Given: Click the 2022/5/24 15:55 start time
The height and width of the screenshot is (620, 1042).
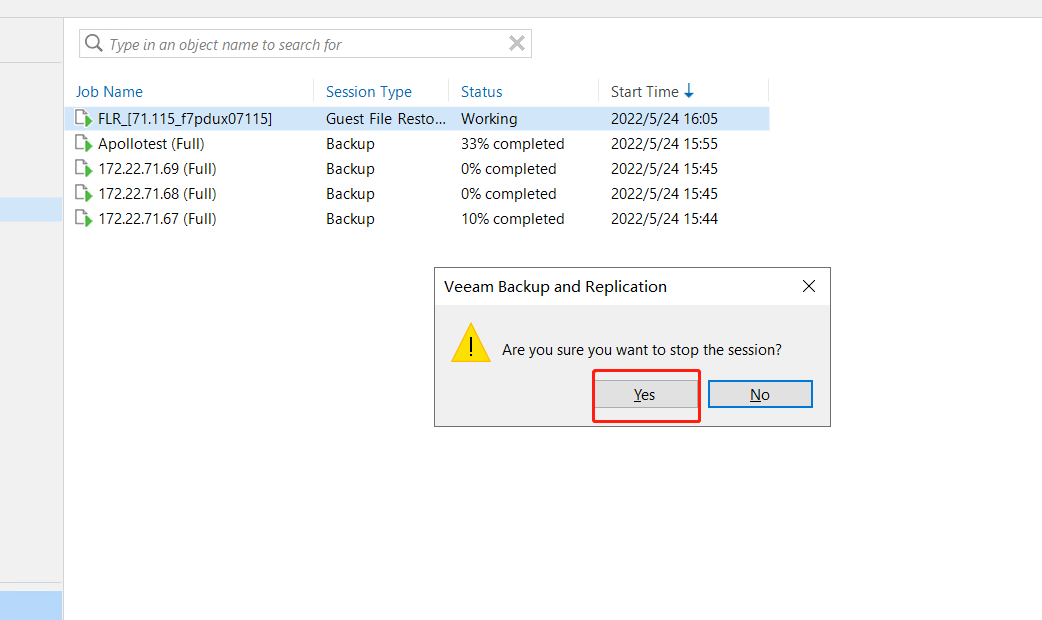Looking at the screenshot, I should point(665,144).
